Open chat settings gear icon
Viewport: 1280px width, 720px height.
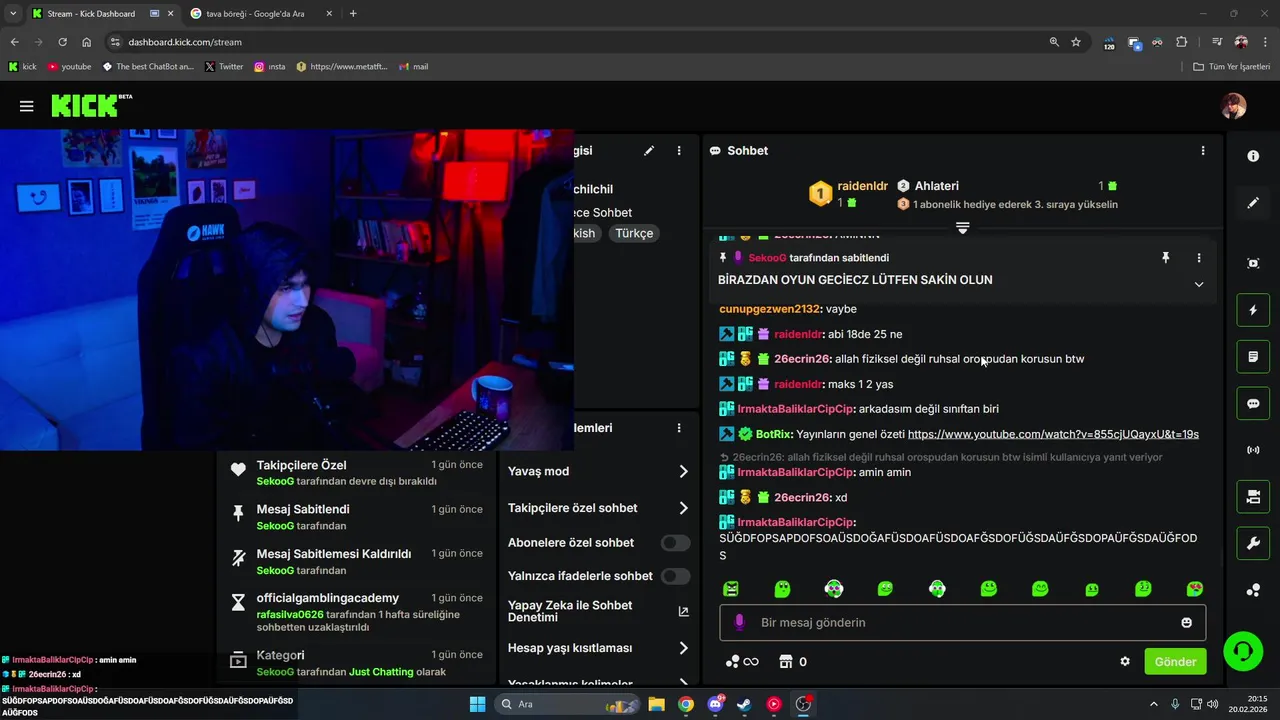1125,662
